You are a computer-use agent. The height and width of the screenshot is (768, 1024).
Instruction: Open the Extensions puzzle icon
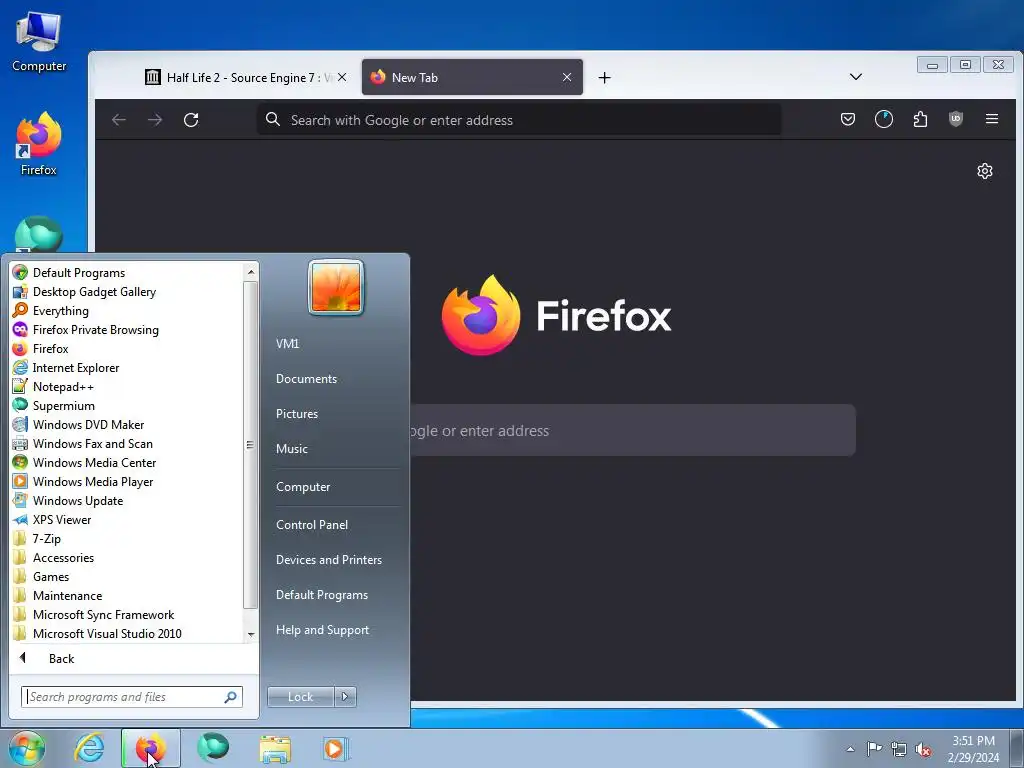pyautogui.click(x=920, y=119)
